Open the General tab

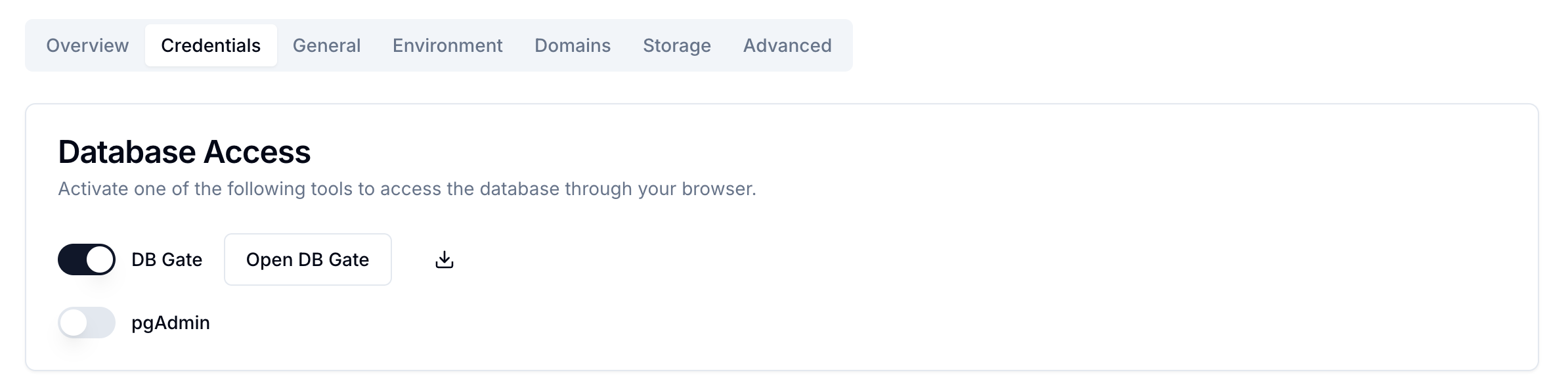click(x=326, y=45)
